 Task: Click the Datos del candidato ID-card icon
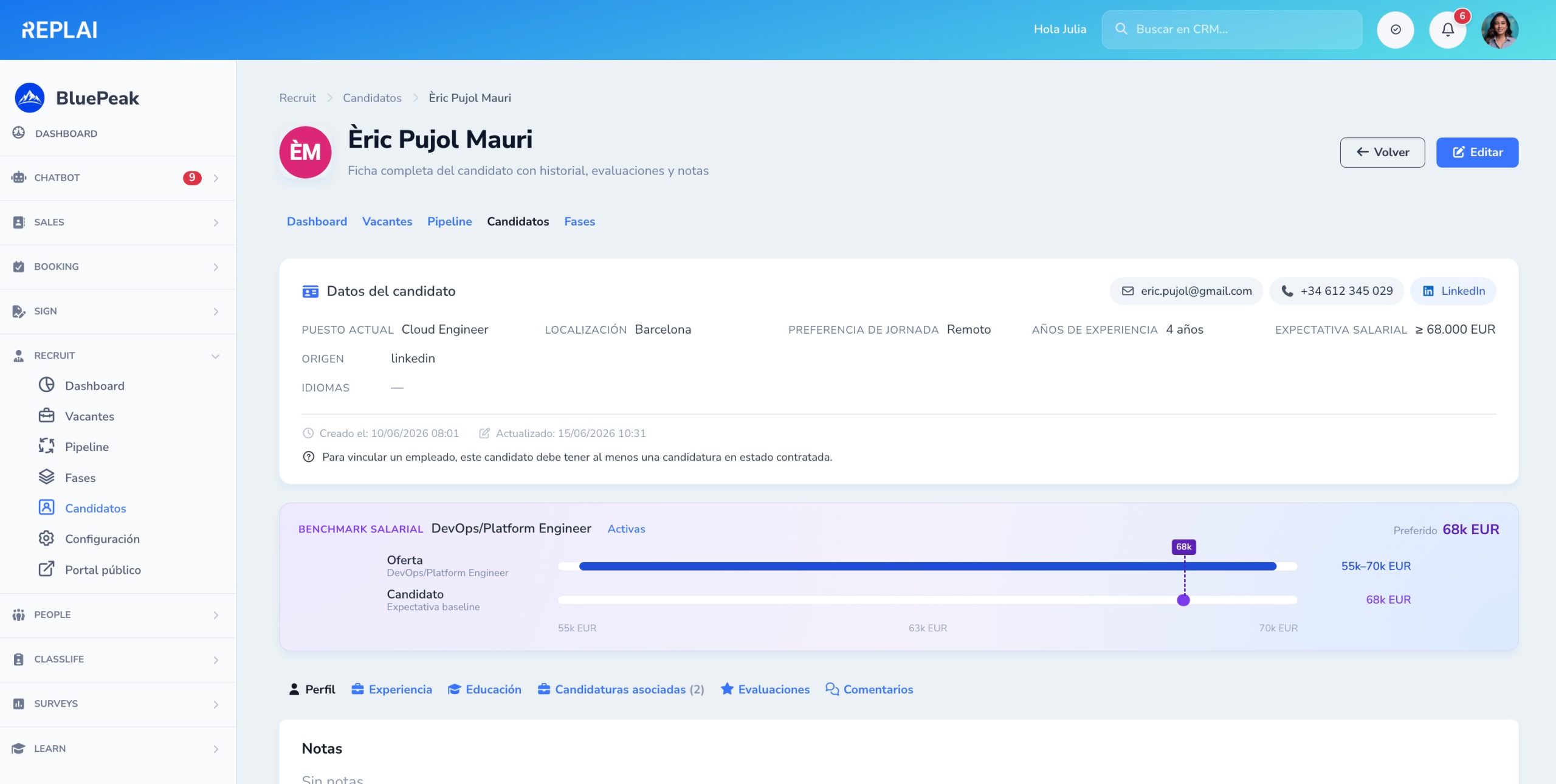tap(310, 291)
